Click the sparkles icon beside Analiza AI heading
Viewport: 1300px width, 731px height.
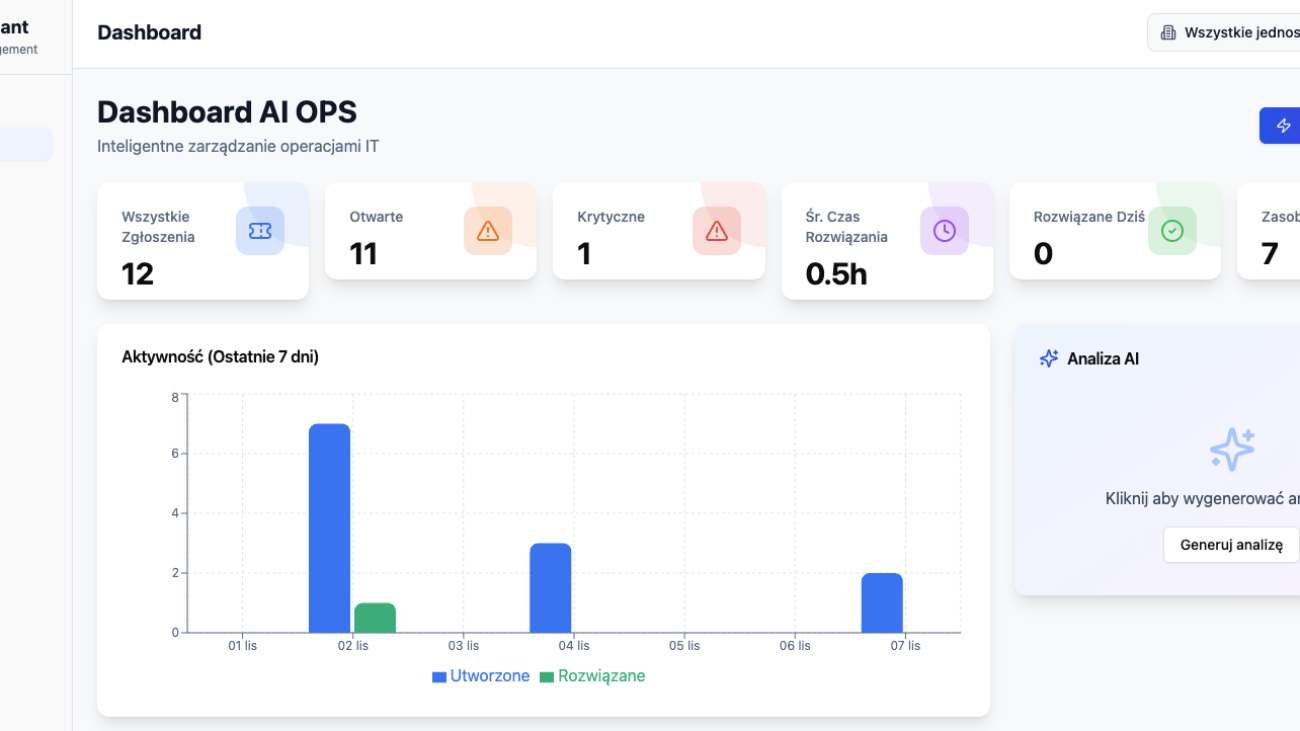[x=1048, y=358]
